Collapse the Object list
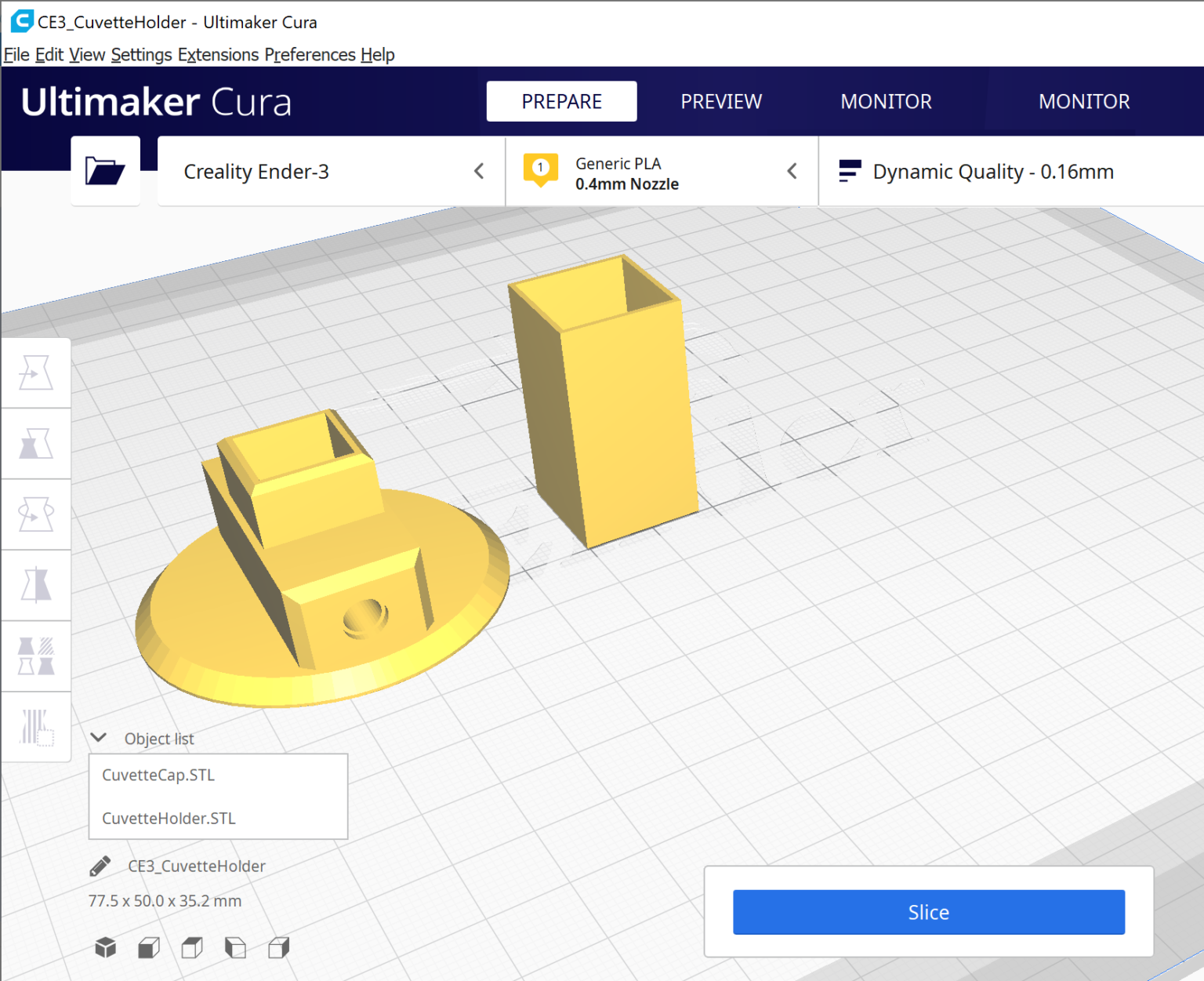Image resolution: width=1204 pixels, height=981 pixels. 98,737
